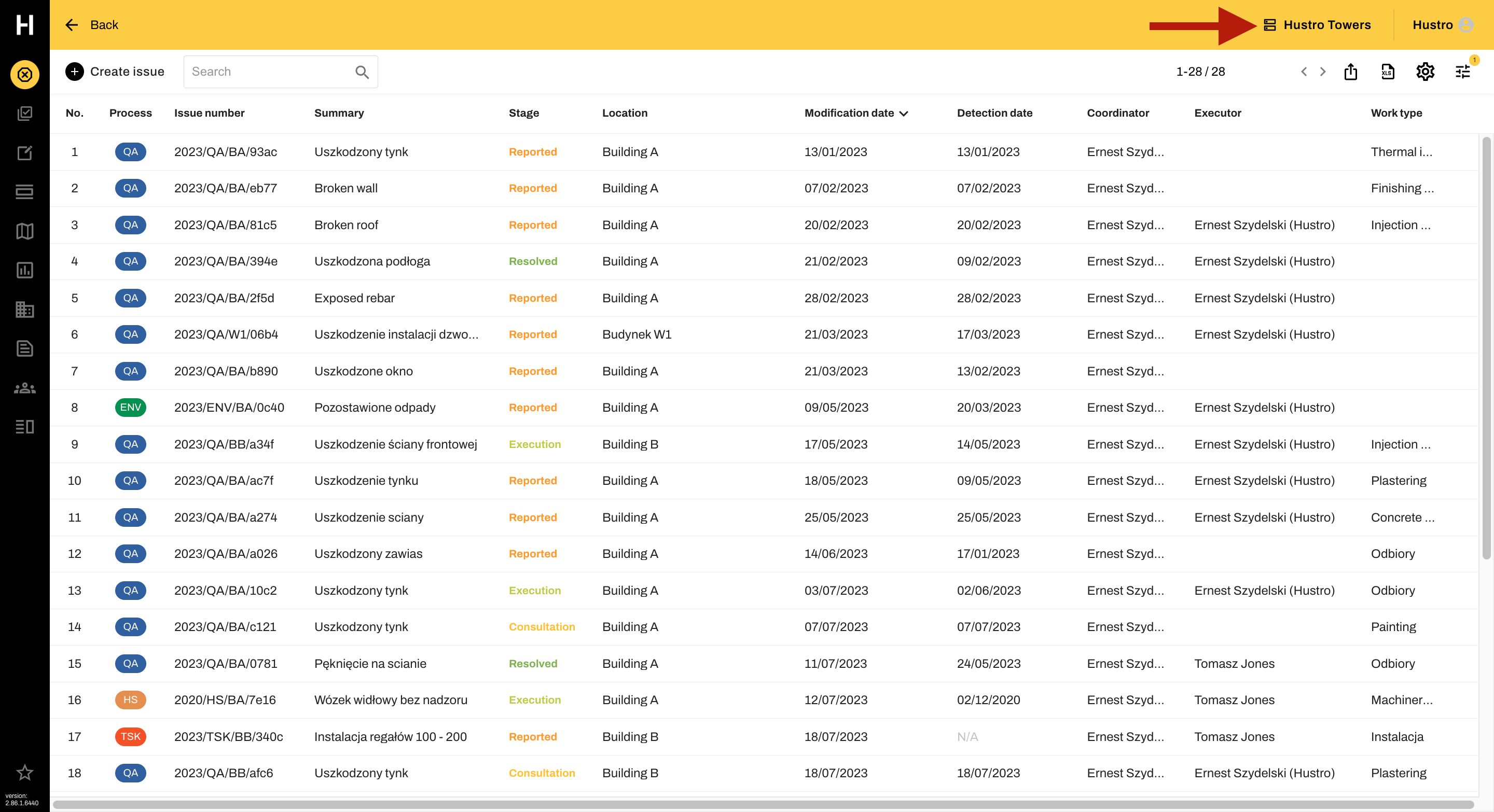Sort table by Summary column header

(x=339, y=113)
